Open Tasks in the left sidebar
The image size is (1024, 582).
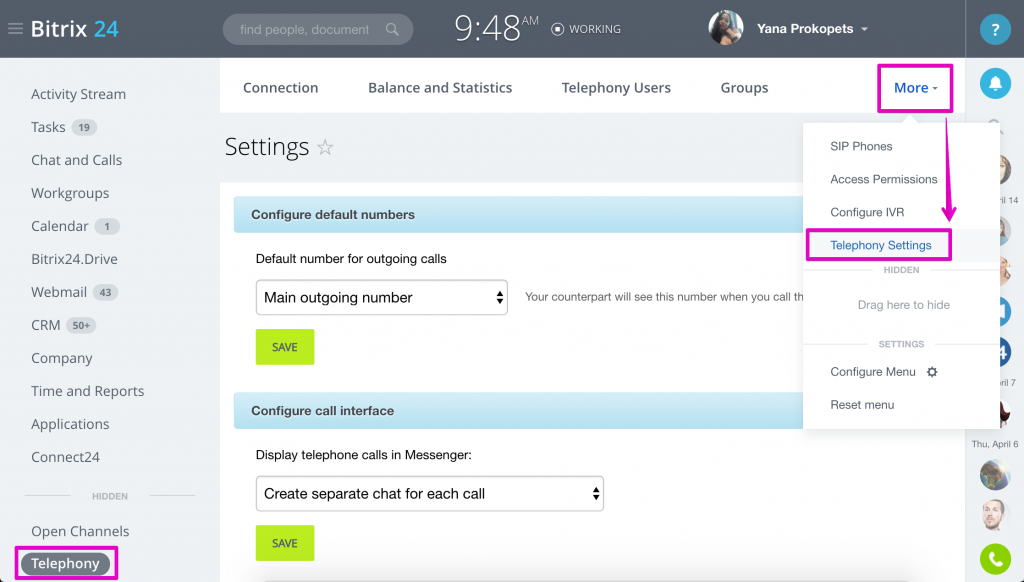pos(48,127)
